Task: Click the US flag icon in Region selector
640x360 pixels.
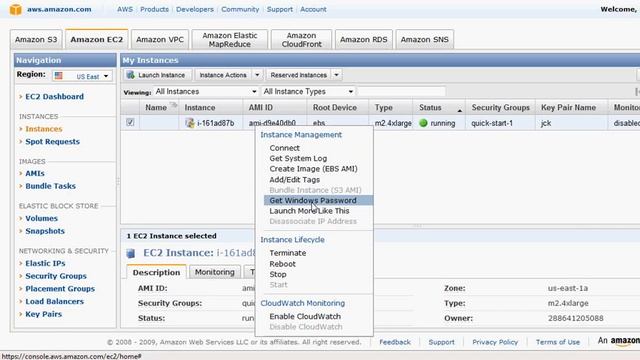Action: pyautogui.click(x=59, y=76)
